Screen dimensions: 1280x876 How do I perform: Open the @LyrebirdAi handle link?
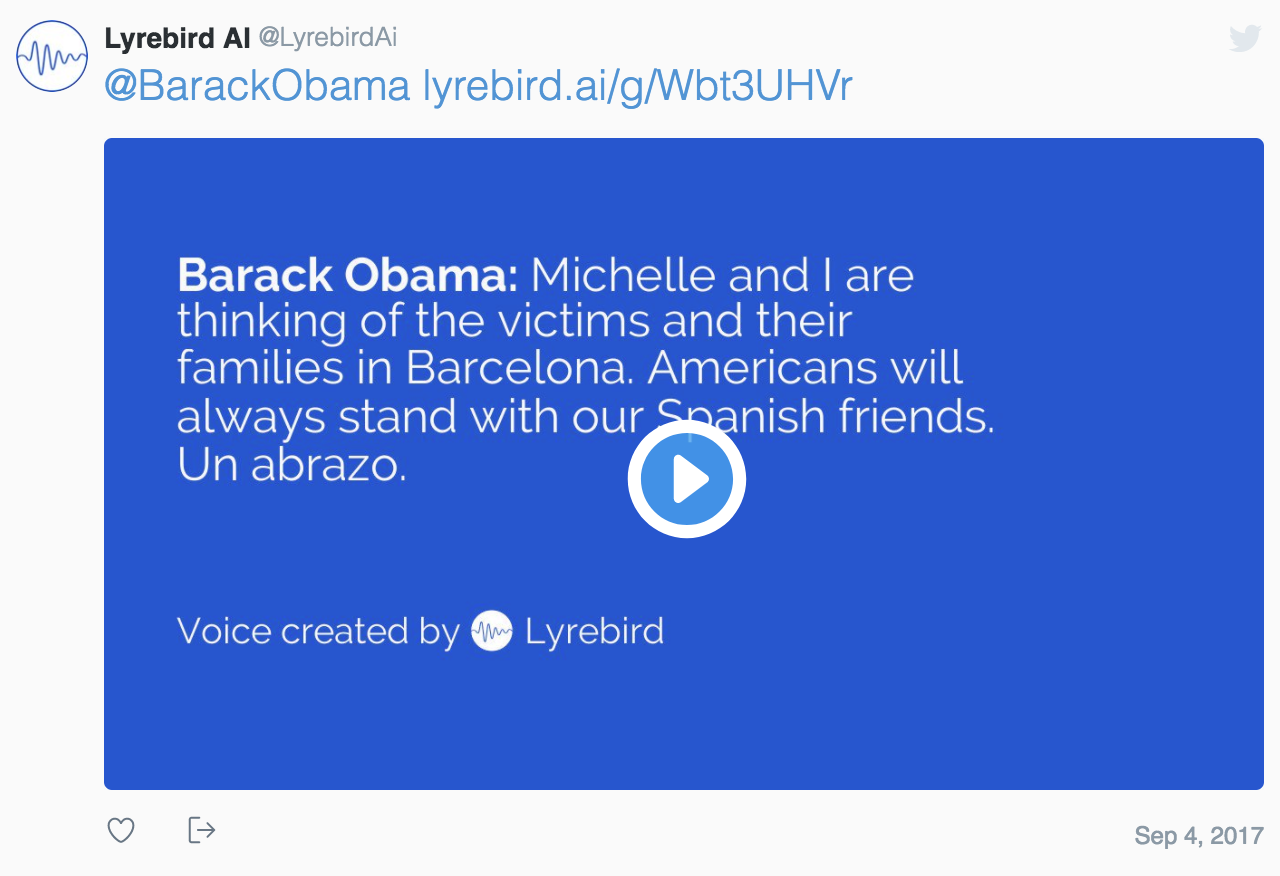pyautogui.click(x=328, y=38)
